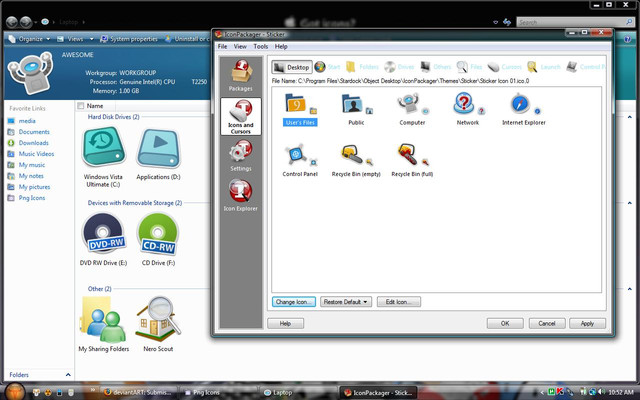Collapse the Other group arrow
Screen dimensions: 640x400
click(629, 289)
